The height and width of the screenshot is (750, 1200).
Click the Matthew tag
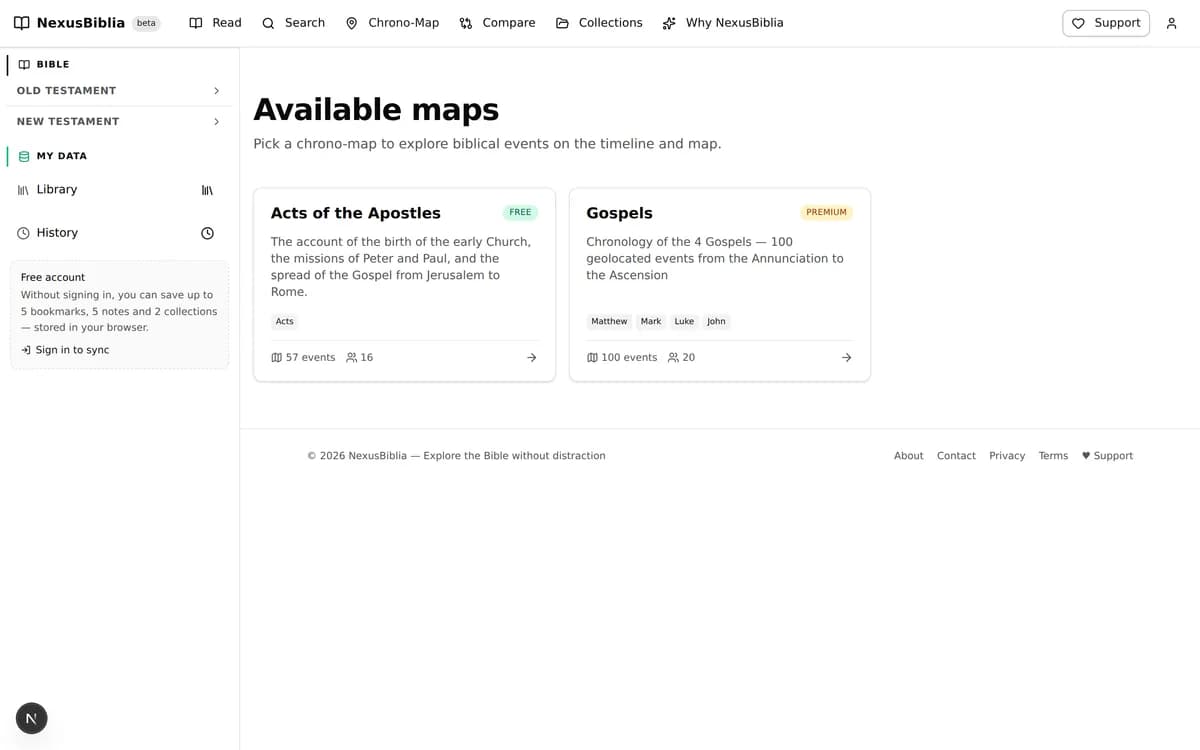click(x=609, y=322)
